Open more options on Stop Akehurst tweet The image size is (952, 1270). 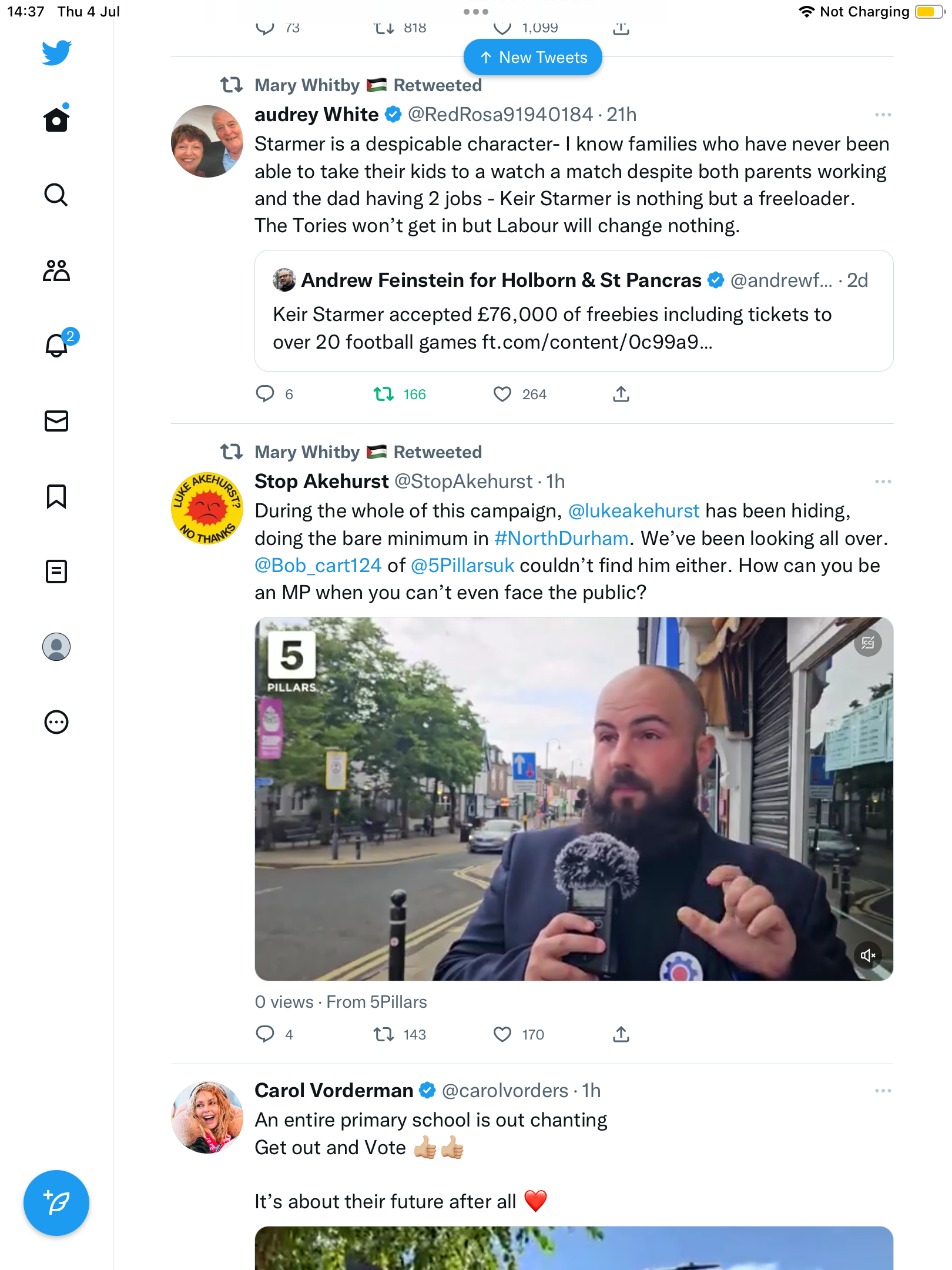point(883,482)
